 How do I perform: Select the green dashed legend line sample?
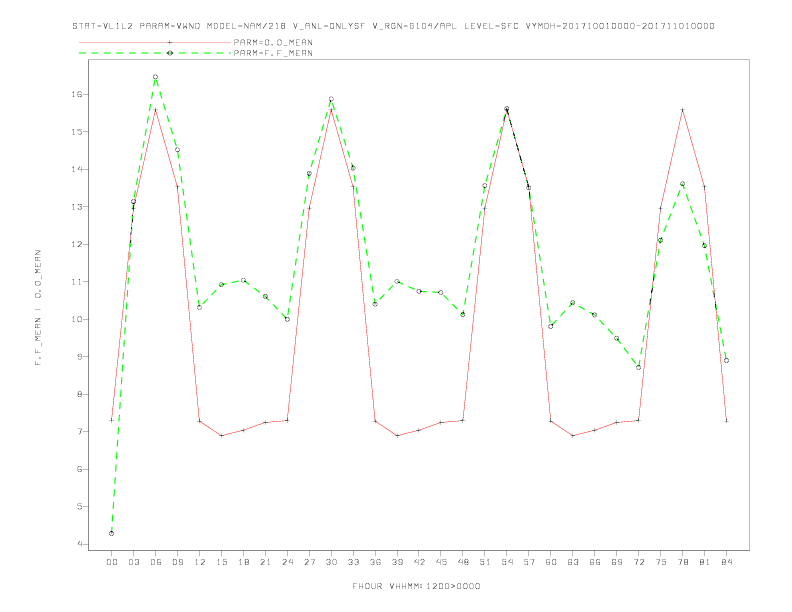[x=155, y=53]
